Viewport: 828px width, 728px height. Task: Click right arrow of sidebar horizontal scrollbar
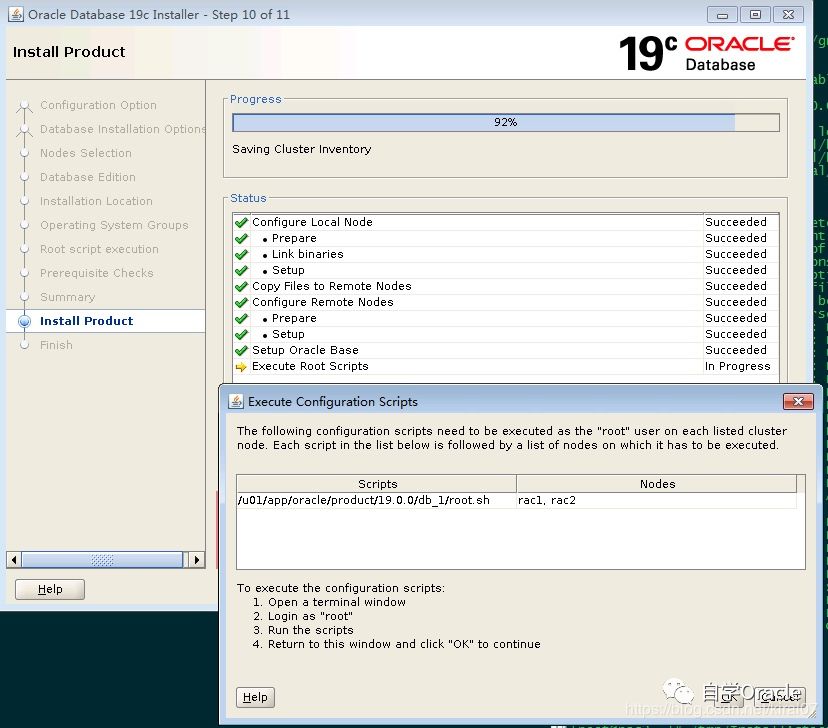coord(197,560)
